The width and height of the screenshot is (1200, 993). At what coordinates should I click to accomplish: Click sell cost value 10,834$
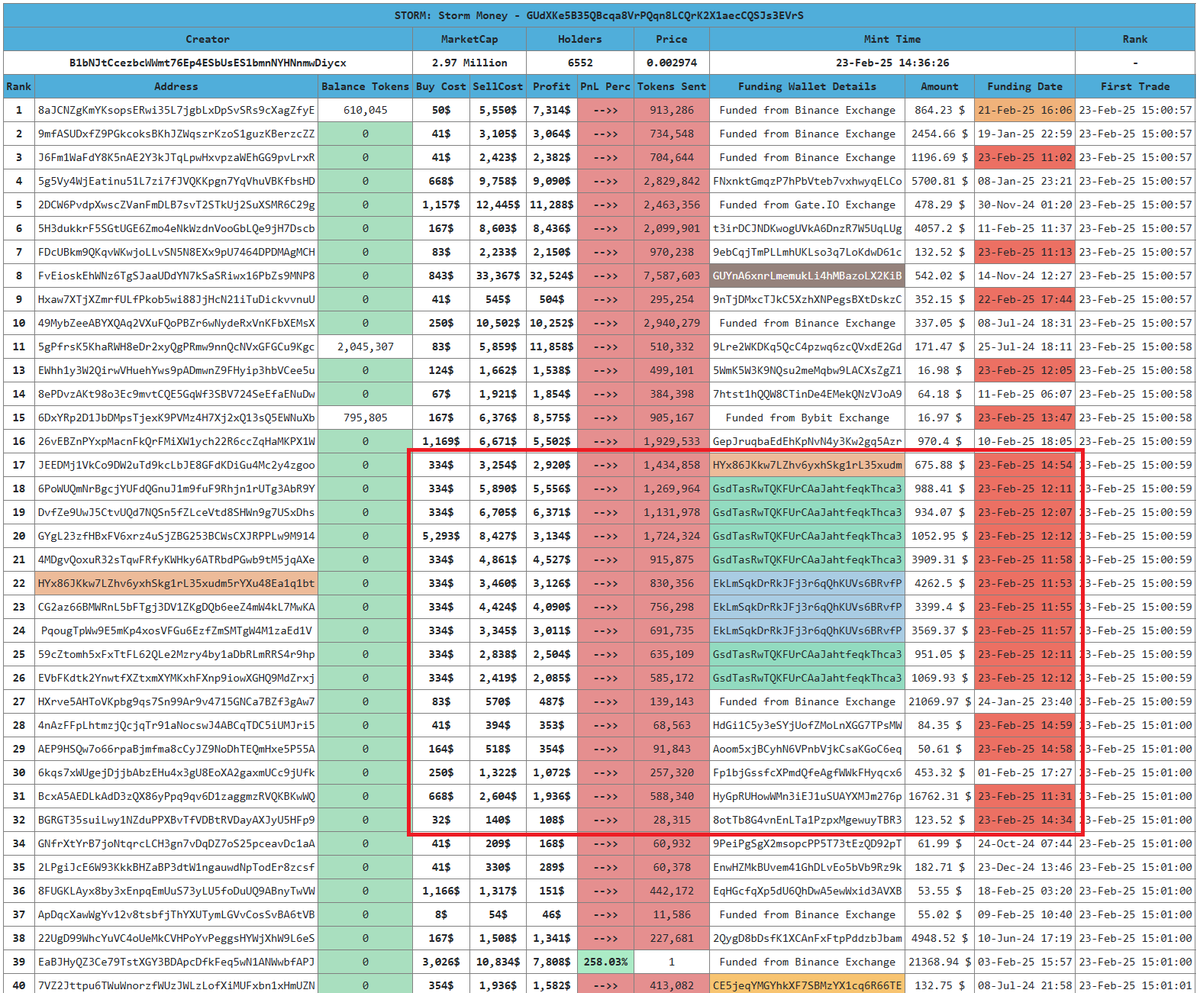(x=497, y=962)
